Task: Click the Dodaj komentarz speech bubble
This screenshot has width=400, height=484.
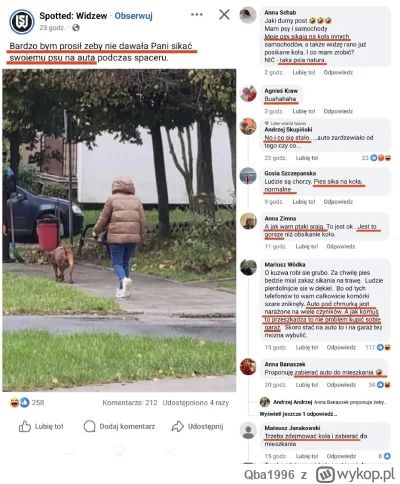Action: click(x=89, y=426)
